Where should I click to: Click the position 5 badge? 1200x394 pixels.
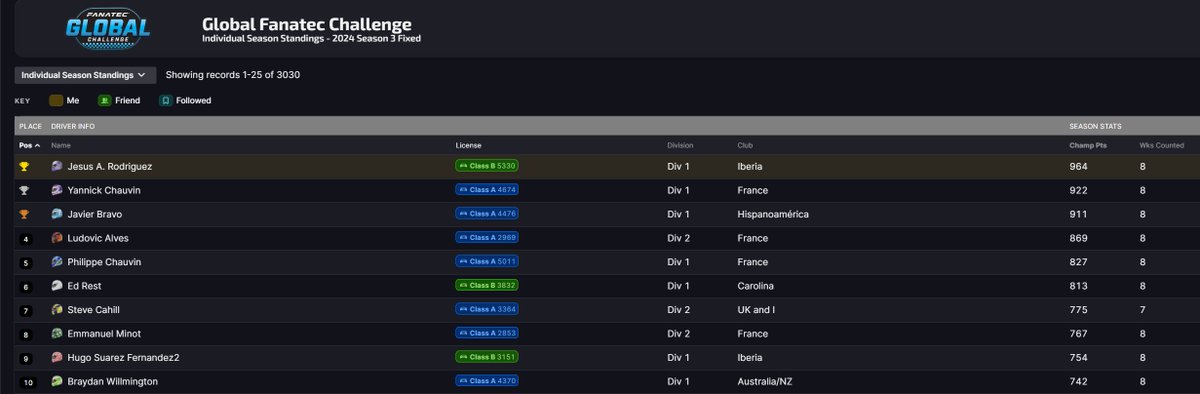point(25,263)
